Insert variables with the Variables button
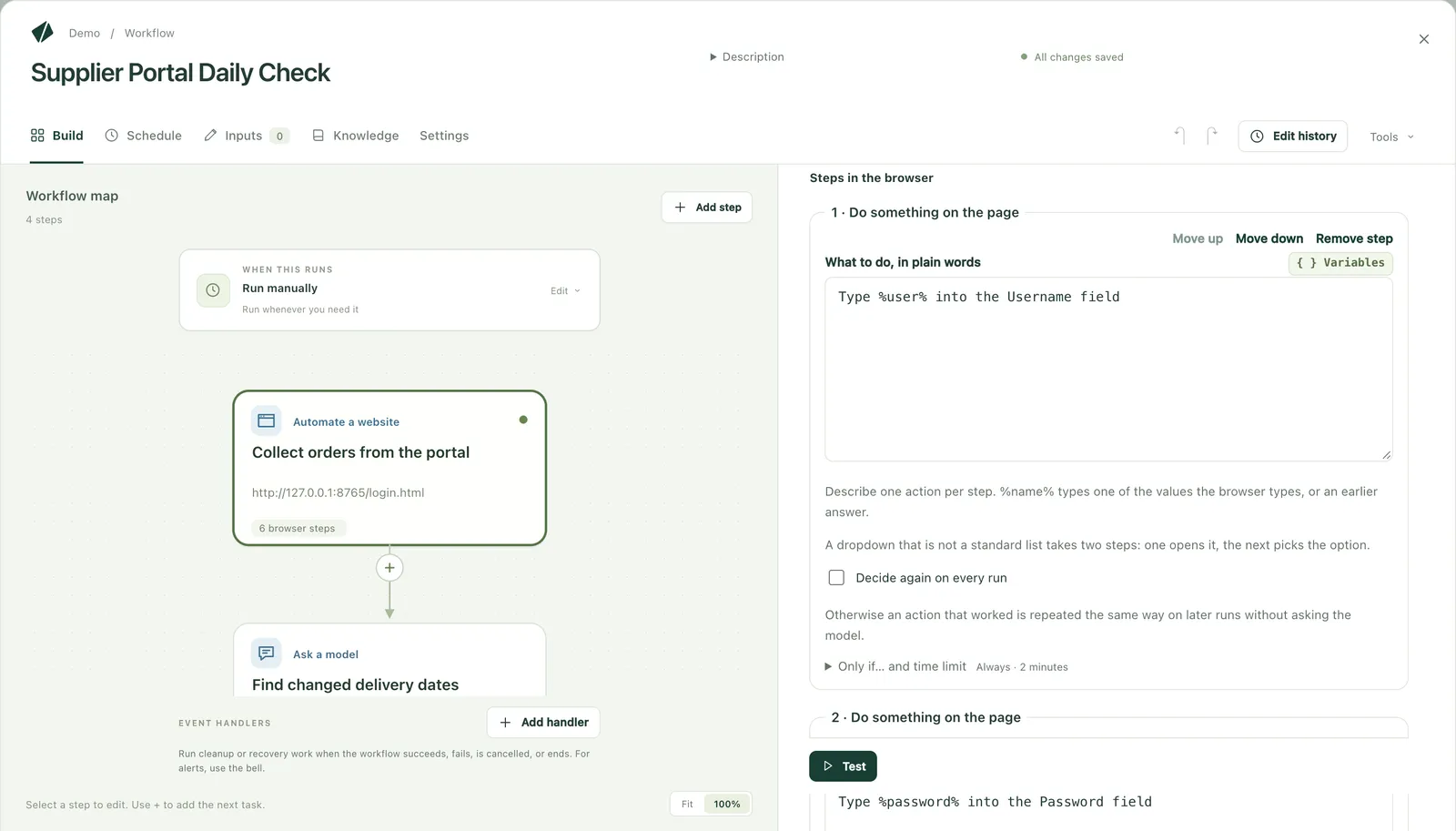 pyautogui.click(x=1340, y=263)
